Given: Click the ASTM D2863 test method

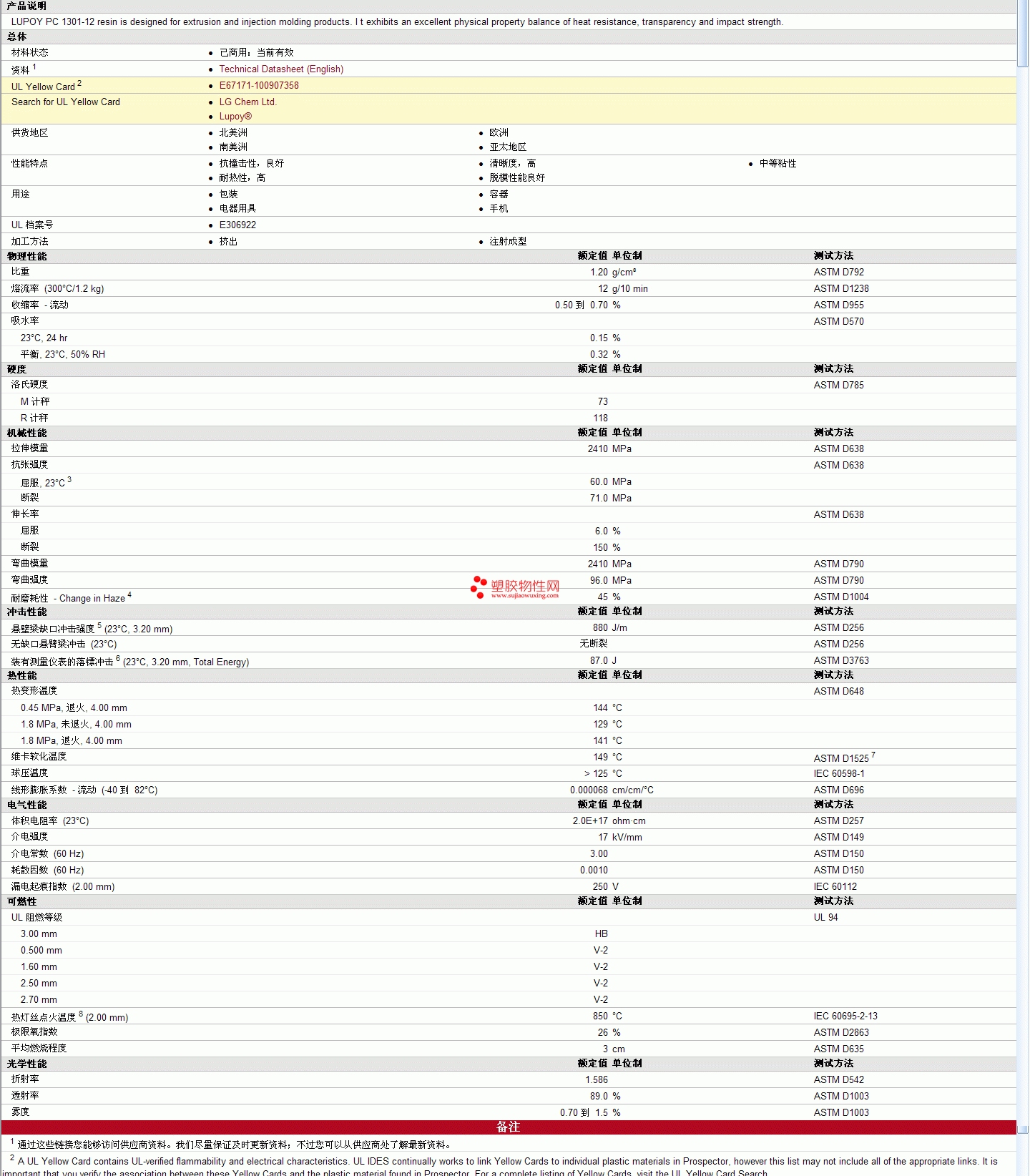Looking at the screenshot, I should (x=841, y=1033).
